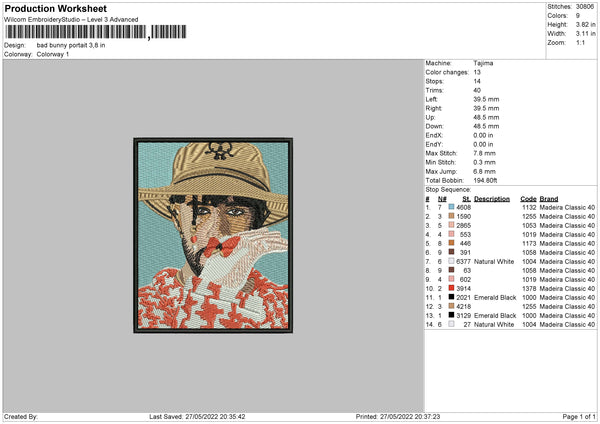Click the tan color swatch in stop 2
This screenshot has width=600, height=424.
tap(452, 216)
